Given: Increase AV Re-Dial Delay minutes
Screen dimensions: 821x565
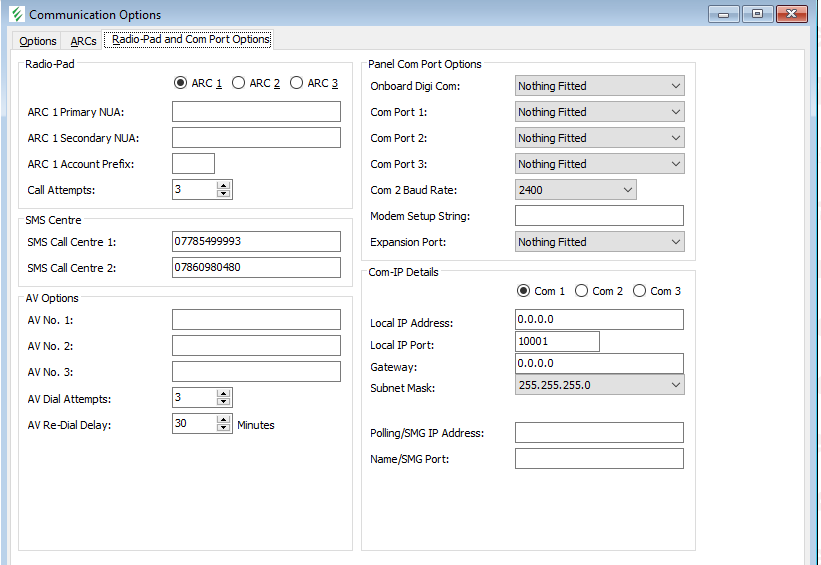Looking at the screenshot, I should click(x=224, y=419).
